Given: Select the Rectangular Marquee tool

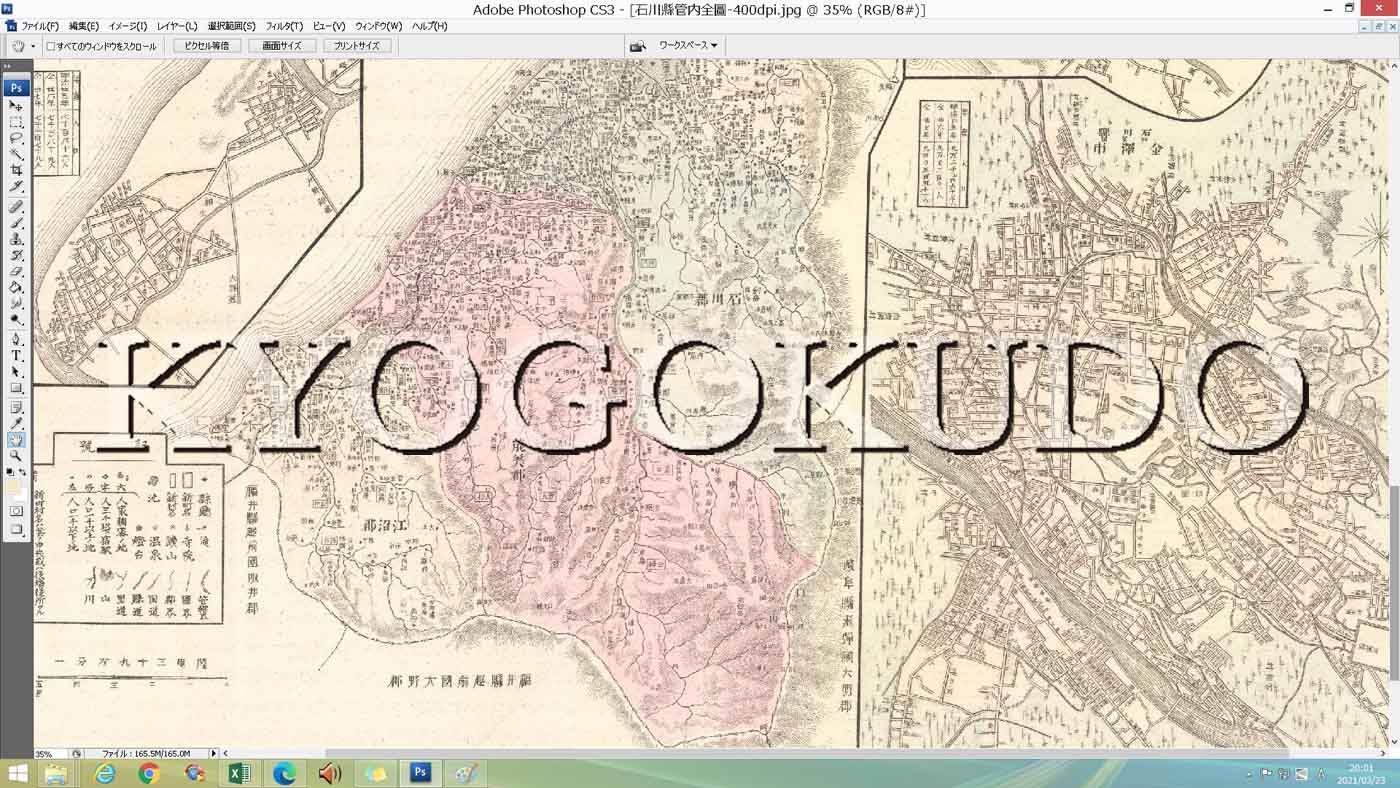Looking at the screenshot, I should 16,122.
